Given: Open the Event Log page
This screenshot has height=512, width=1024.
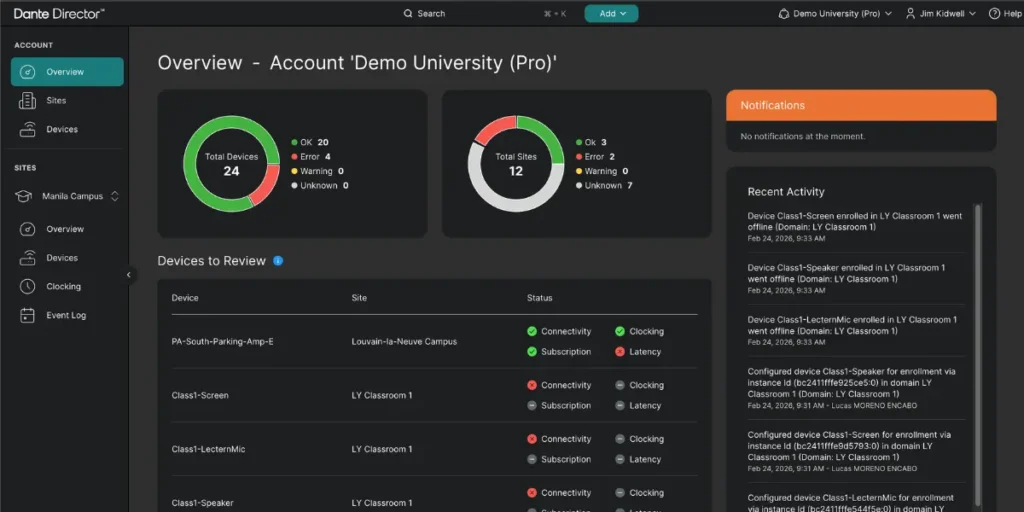Looking at the screenshot, I should pyautogui.click(x=66, y=316).
